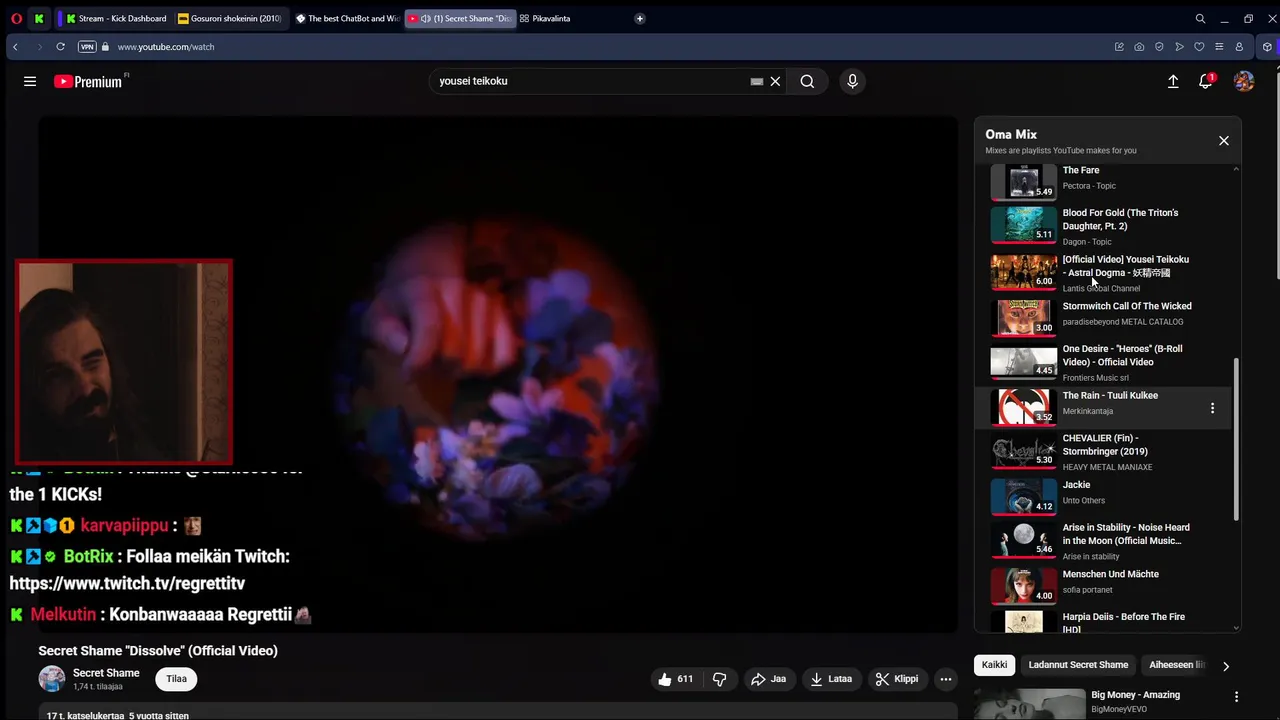Like the video with 611 likes

[675, 679]
